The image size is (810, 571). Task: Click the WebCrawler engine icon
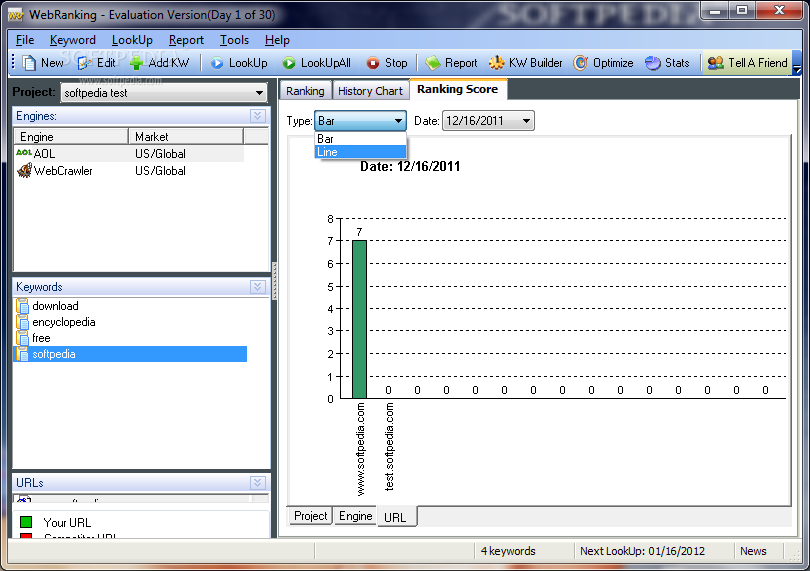(x=24, y=170)
